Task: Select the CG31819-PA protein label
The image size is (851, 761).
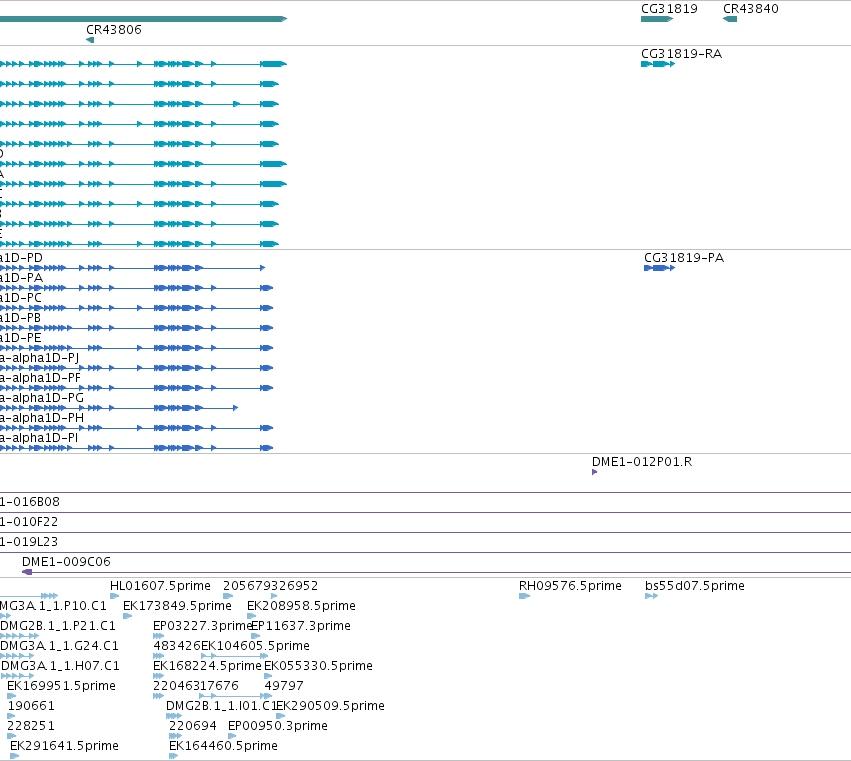Action: click(x=684, y=258)
